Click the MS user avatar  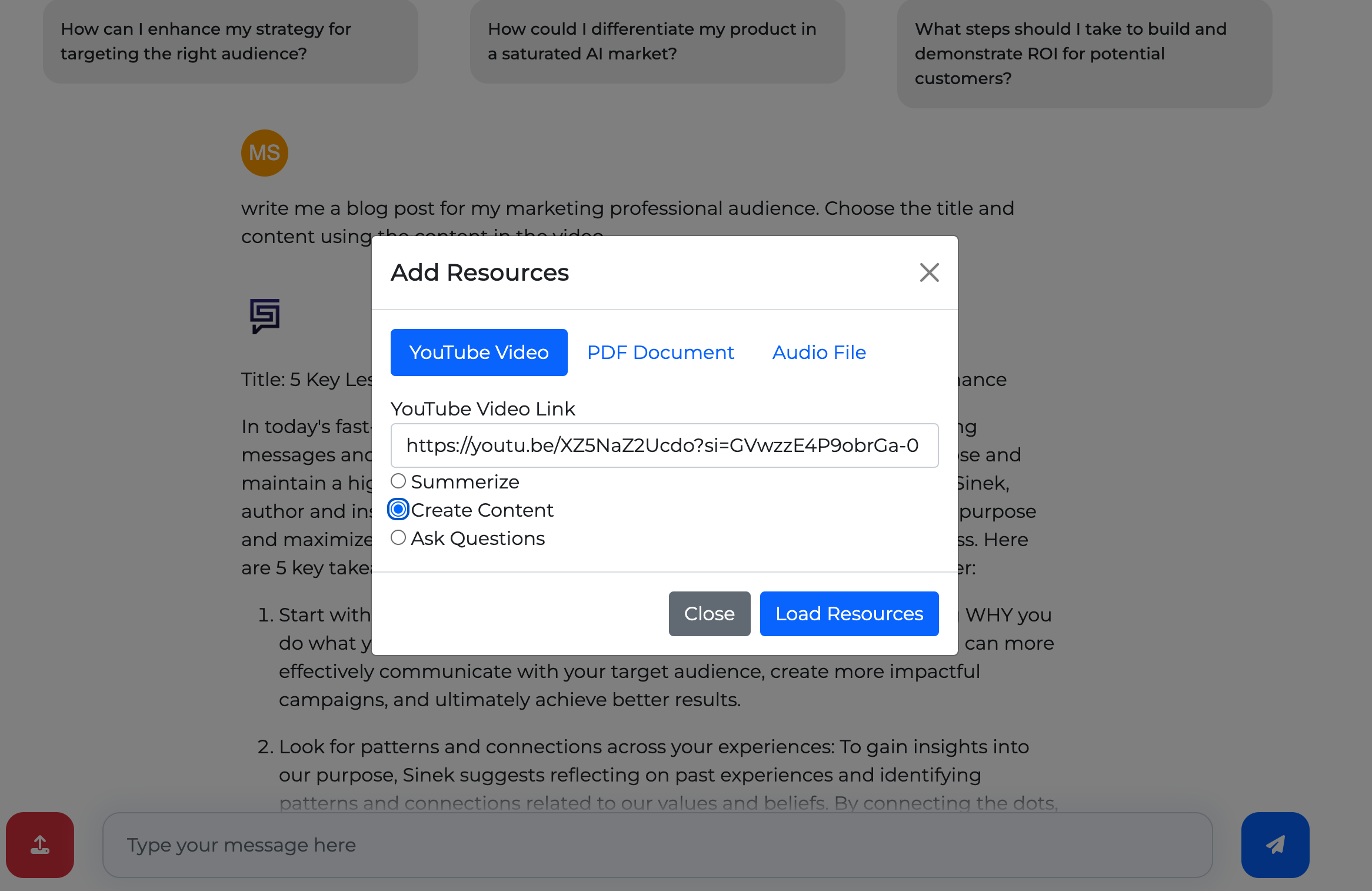point(264,153)
